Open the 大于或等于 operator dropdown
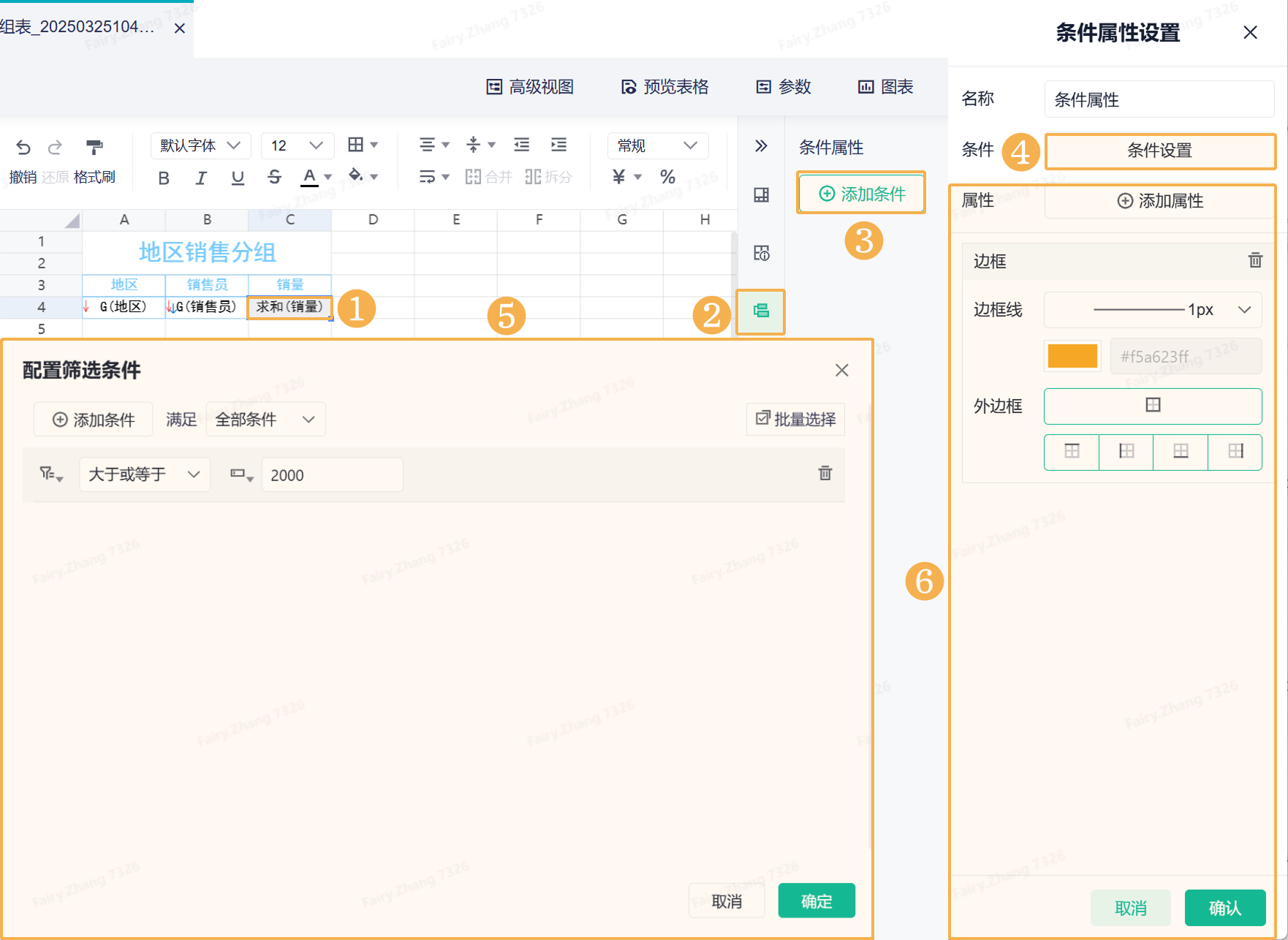The image size is (1288, 940). [x=145, y=474]
